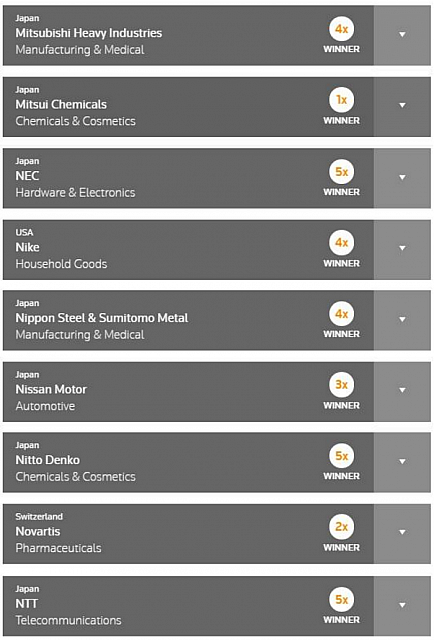Image resolution: width=434 pixels, height=640 pixels.
Task: Expand Nippon Steel & Sumitomo Metal arrow
Action: coord(402,320)
